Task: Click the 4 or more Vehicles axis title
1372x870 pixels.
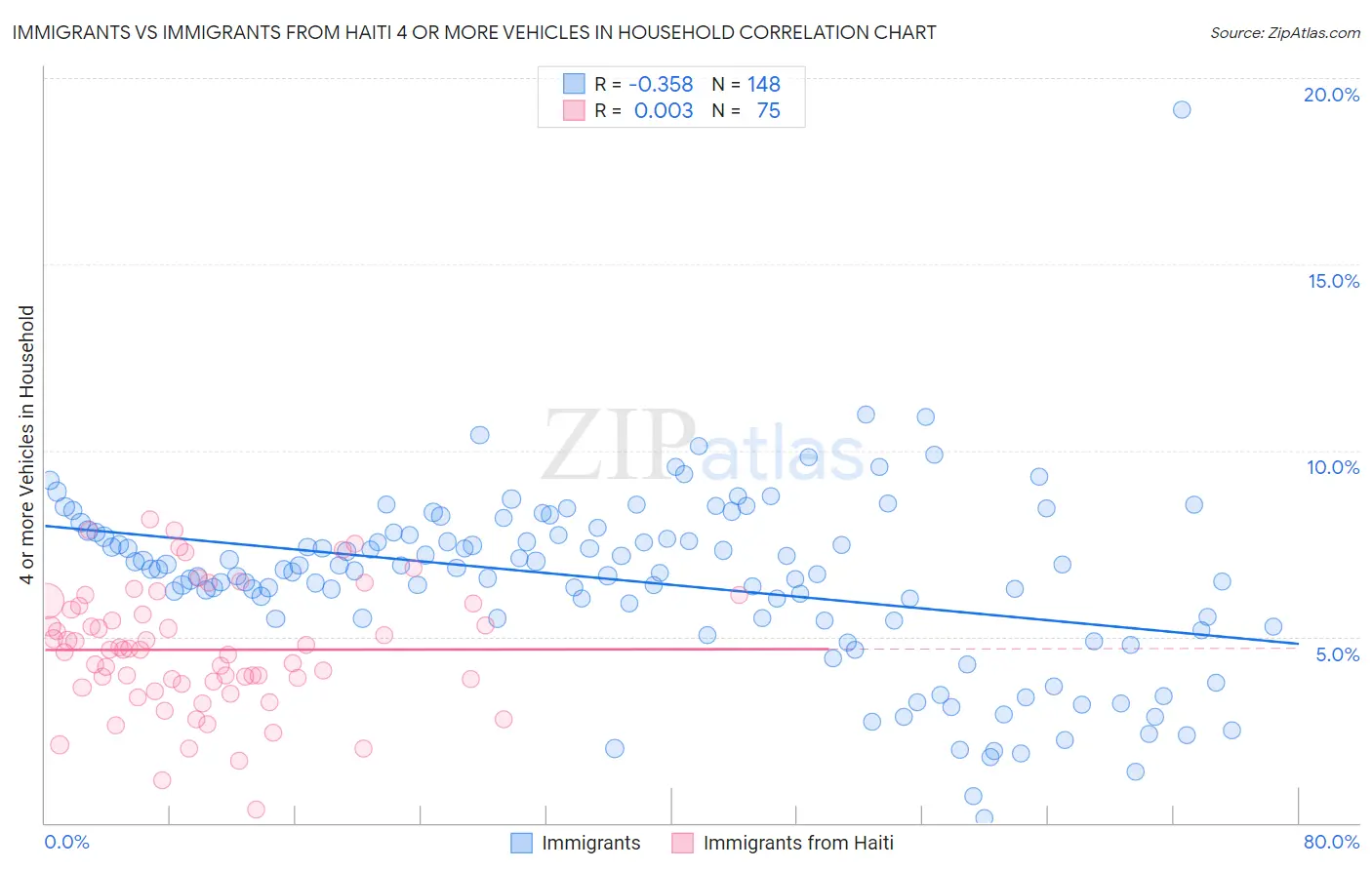Action: [26, 445]
